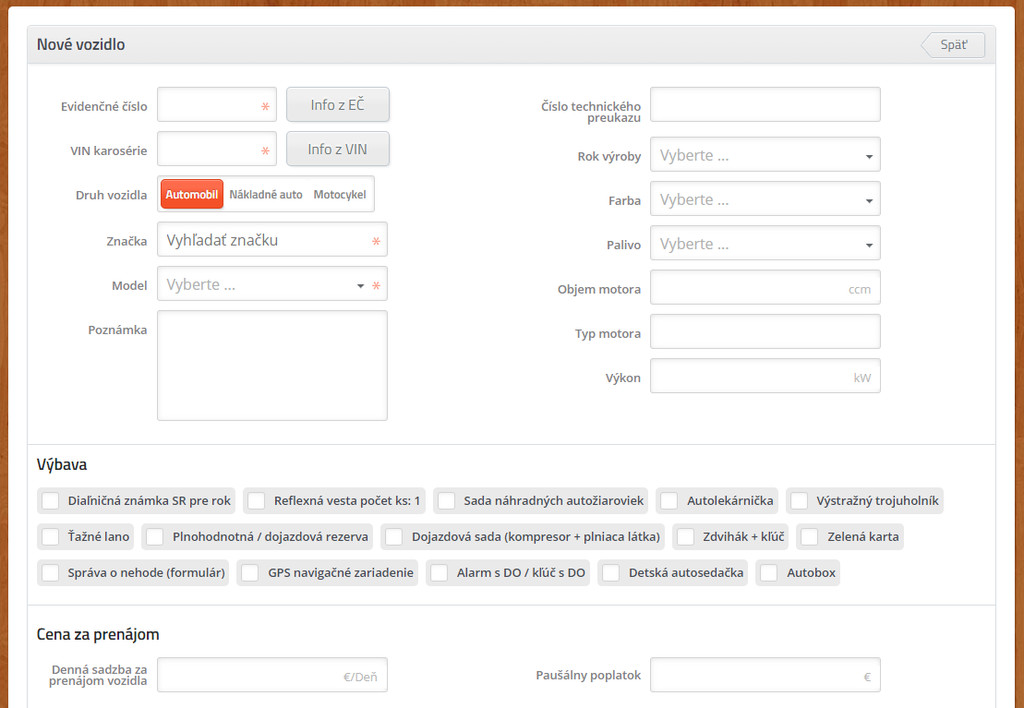Focus the Vyhľadať značku search field
The width and height of the screenshot is (1024, 708).
coord(265,240)
